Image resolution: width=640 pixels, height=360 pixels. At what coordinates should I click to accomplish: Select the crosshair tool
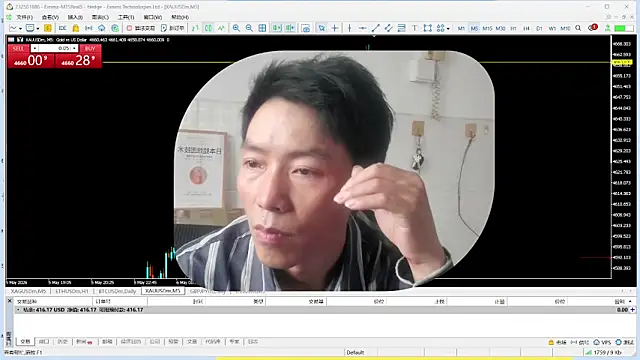[x=335, y=28]
